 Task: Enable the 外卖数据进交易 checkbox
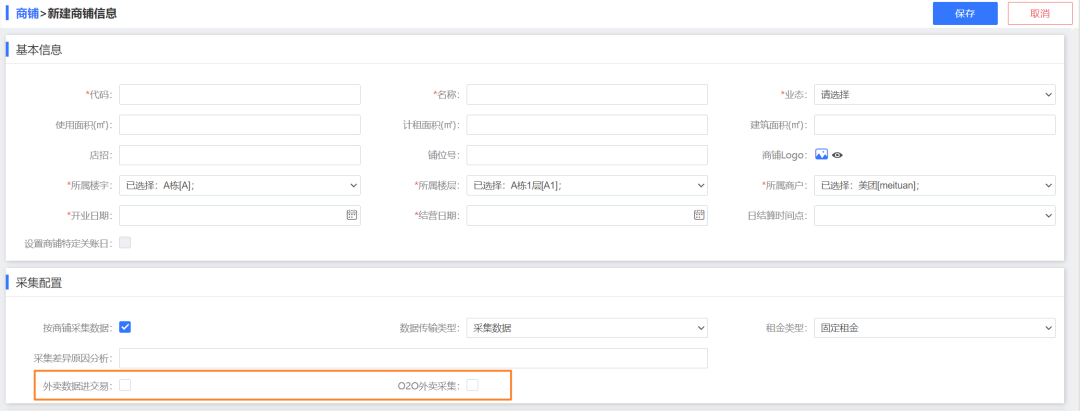pos(125,385)
